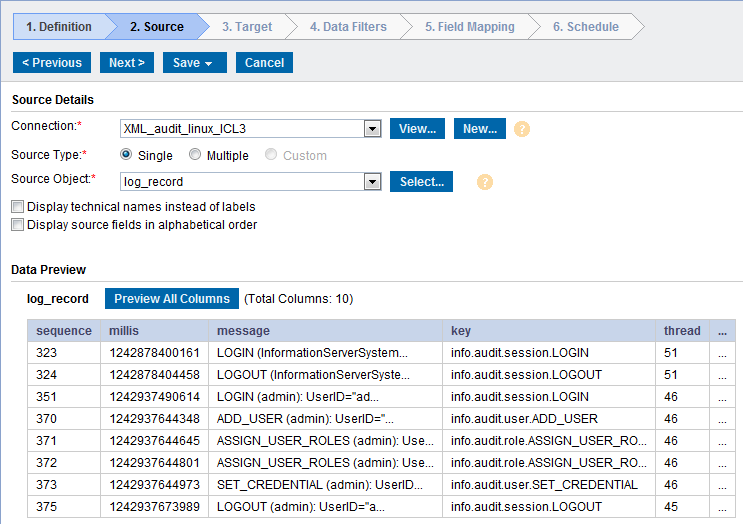Click millis value 1242878400161
743x524 pixels.
tap(154, 353)
